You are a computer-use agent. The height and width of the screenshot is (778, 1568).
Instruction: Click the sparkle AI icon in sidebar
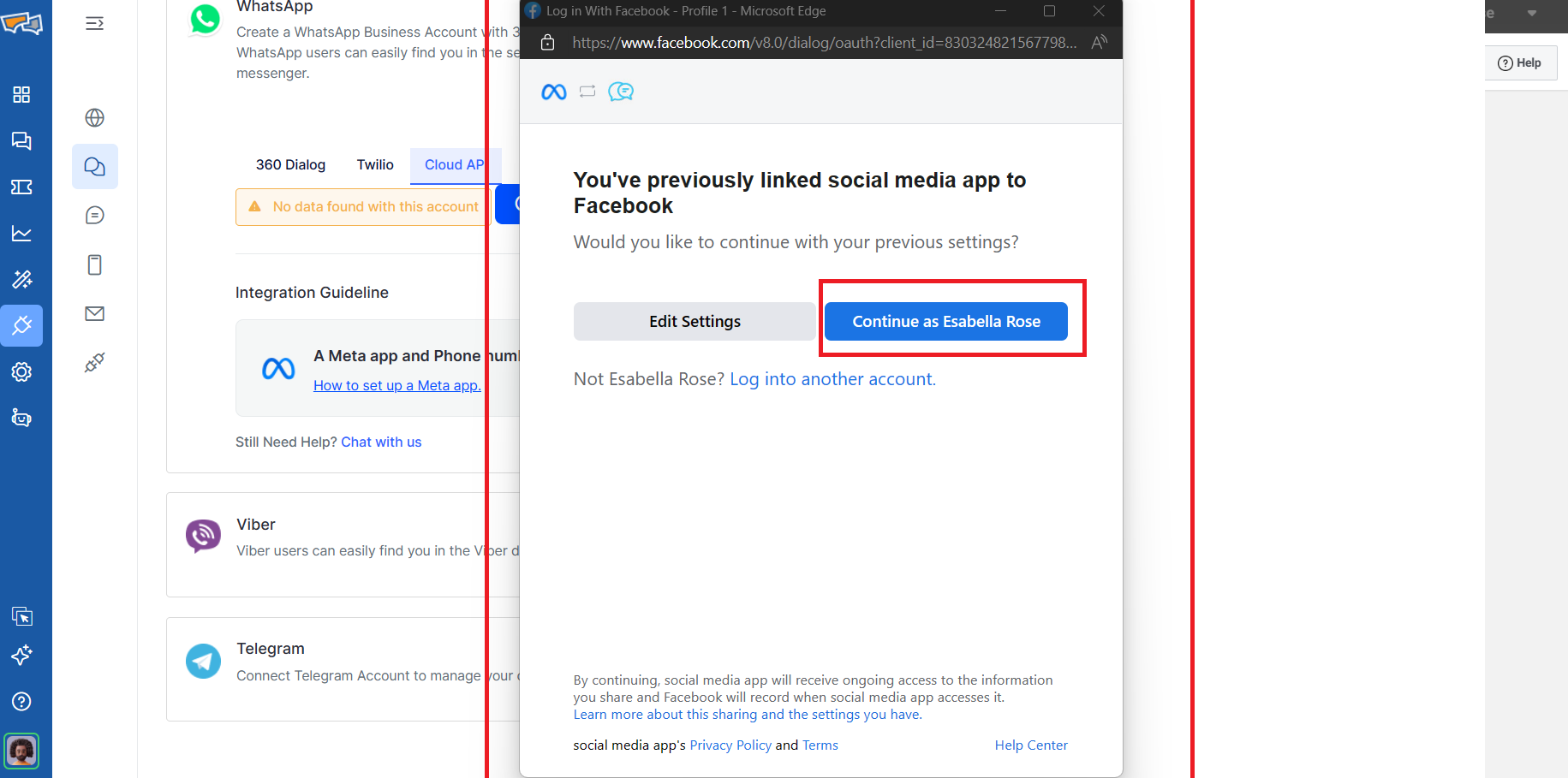(21, 655)
